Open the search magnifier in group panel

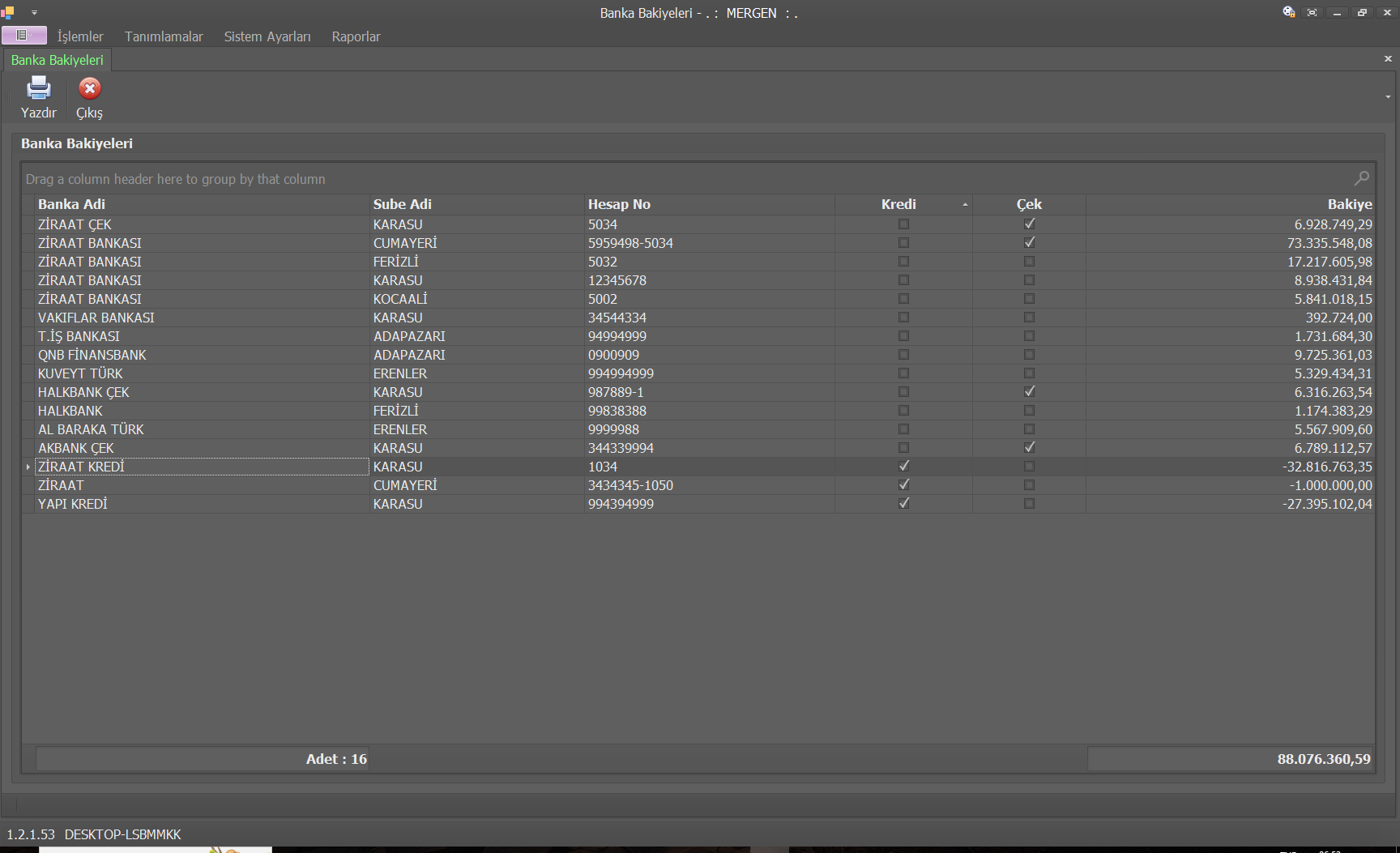[x=1361, y=178]
